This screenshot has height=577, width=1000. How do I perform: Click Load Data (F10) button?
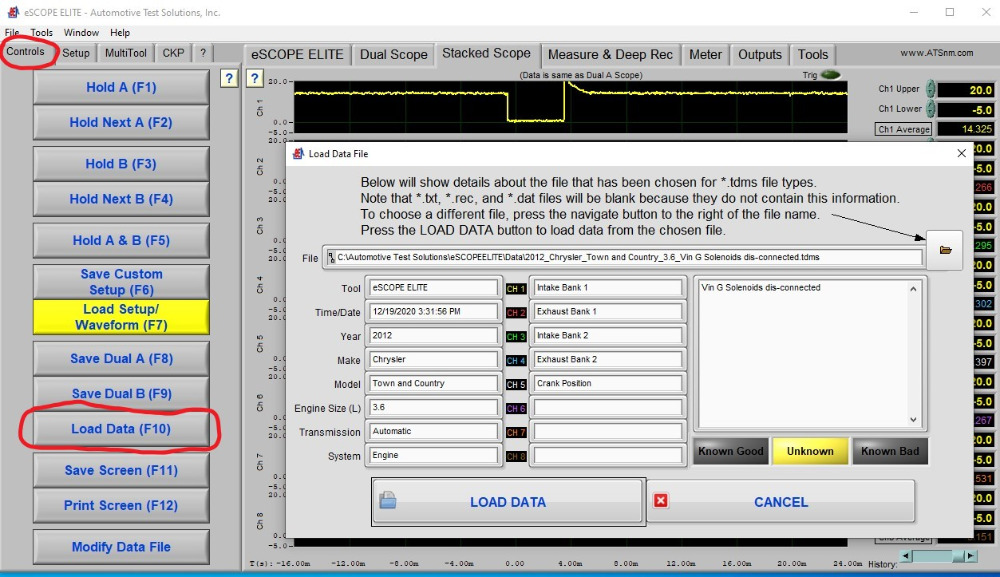[121, 428]
